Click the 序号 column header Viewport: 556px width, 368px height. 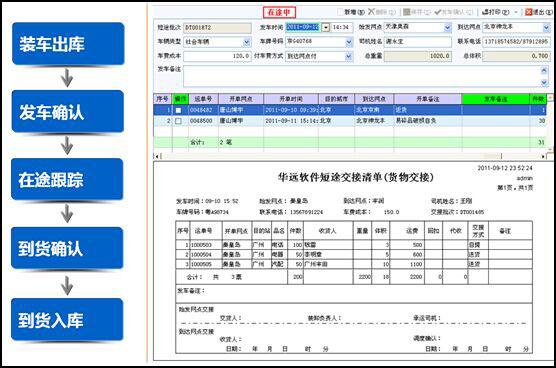tap(162, 99)
